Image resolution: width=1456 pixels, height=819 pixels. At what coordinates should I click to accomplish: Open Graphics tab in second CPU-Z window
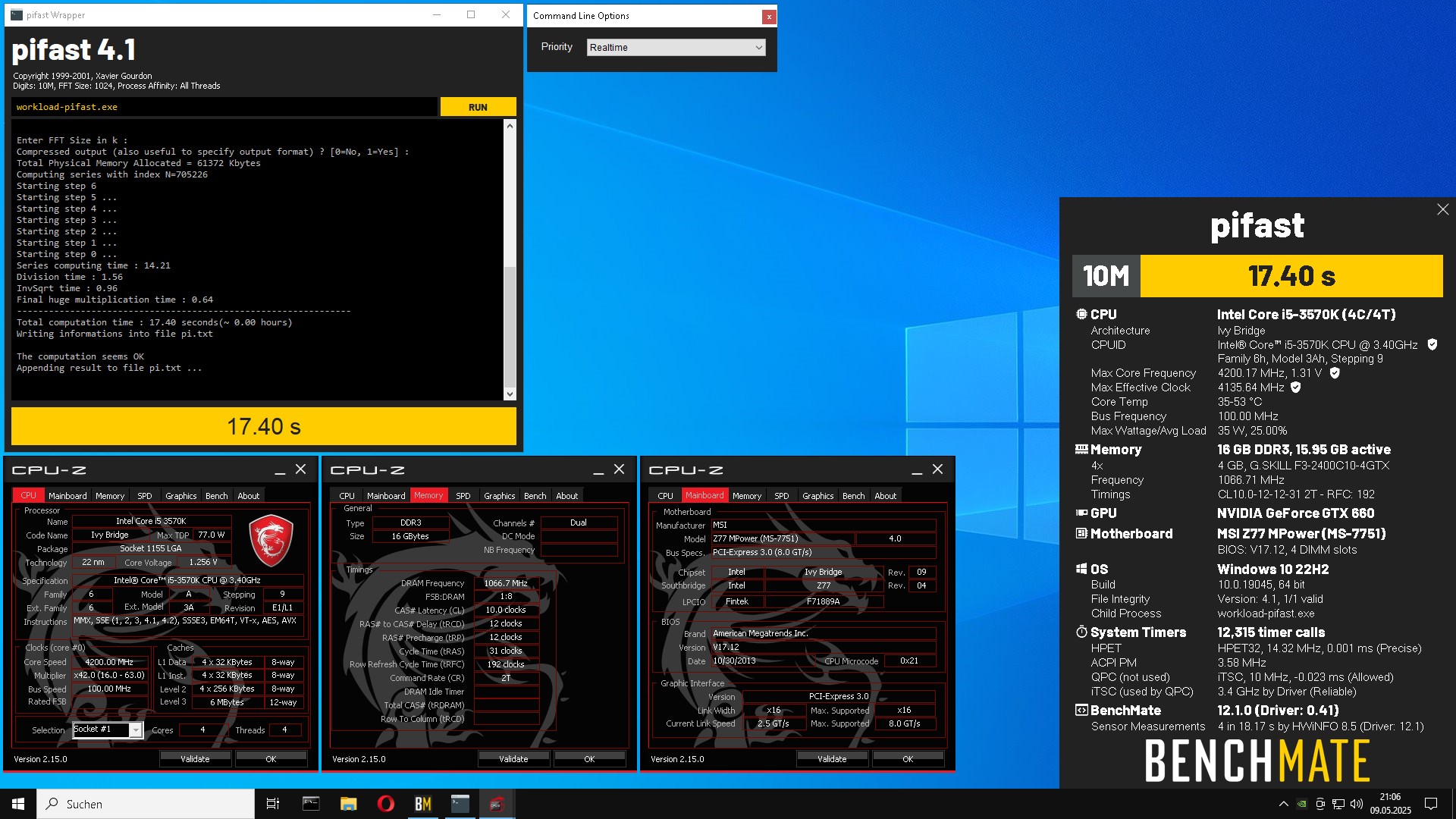(500, 496)
